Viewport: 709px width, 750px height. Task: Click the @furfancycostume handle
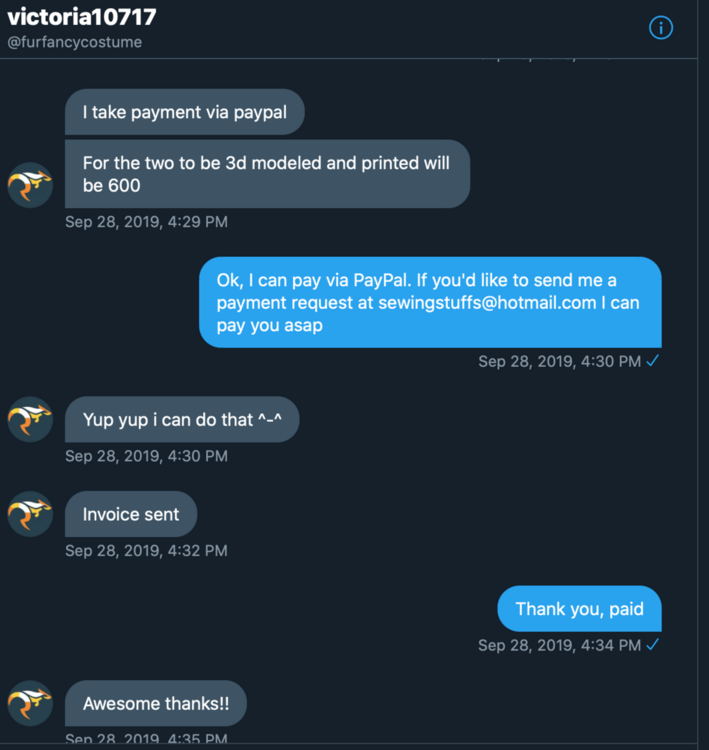(x=75, y=43)
